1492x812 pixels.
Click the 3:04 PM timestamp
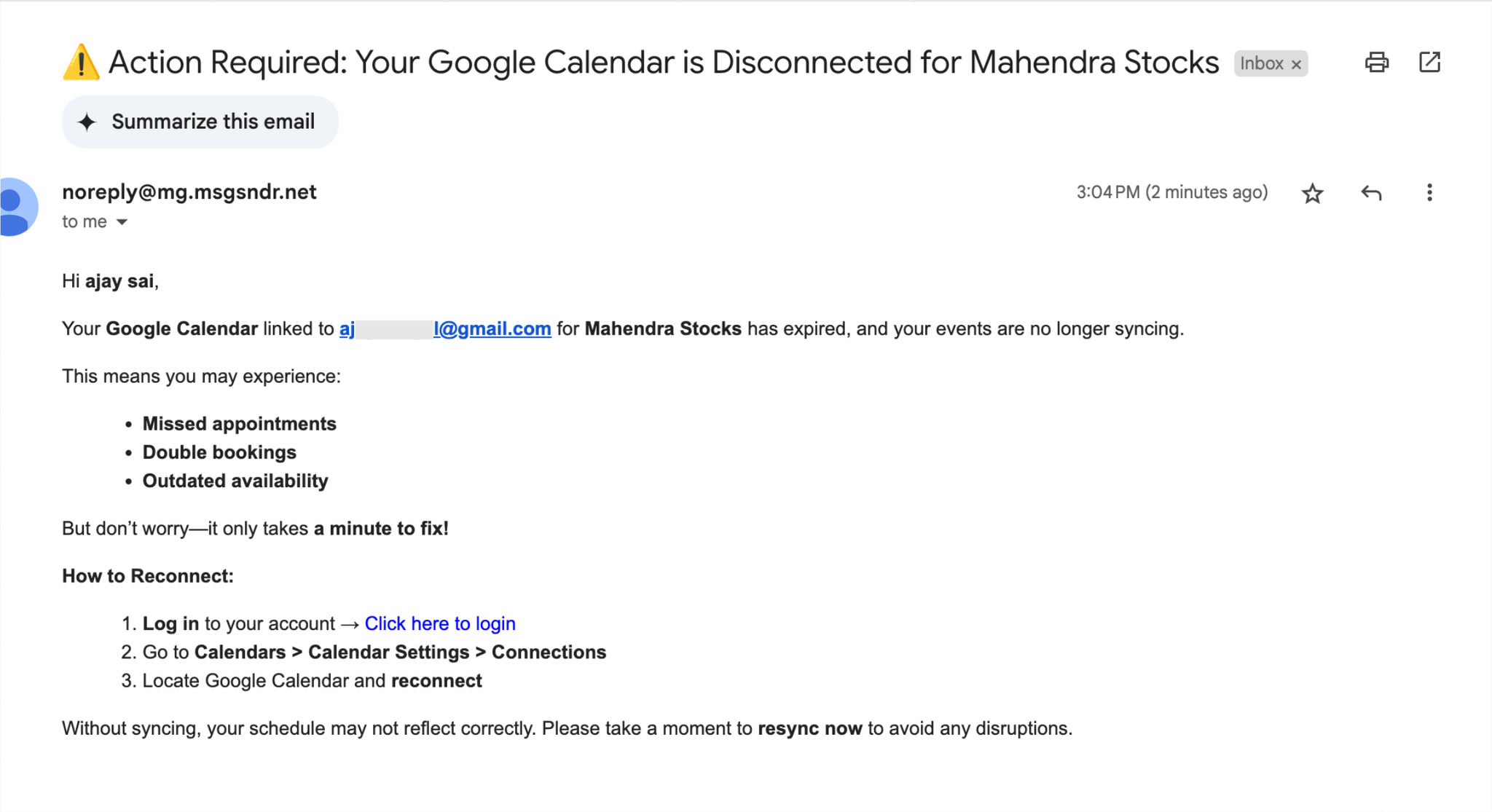click(1172, 192)
